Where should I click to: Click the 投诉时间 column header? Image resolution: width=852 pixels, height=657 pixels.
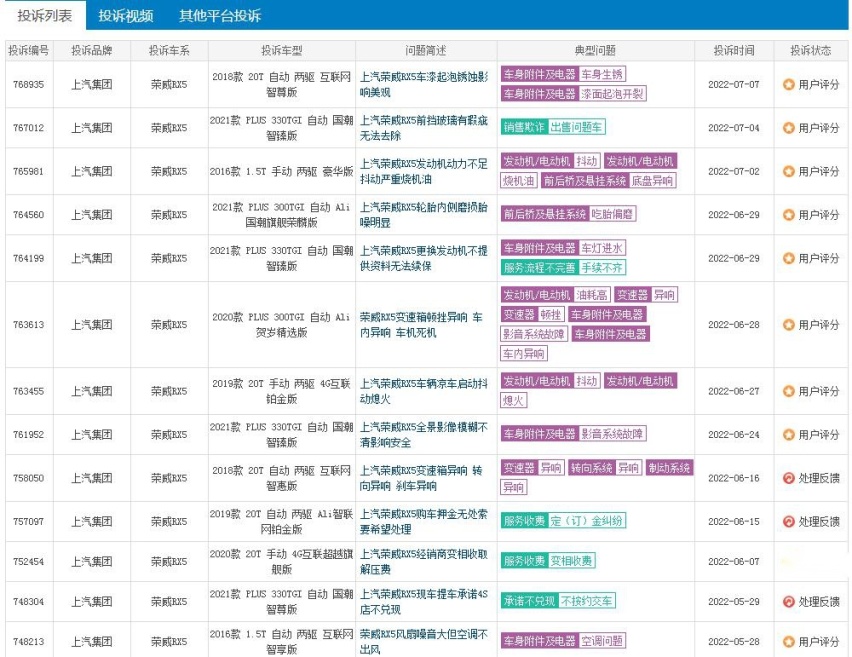click(x=734, y=51)
